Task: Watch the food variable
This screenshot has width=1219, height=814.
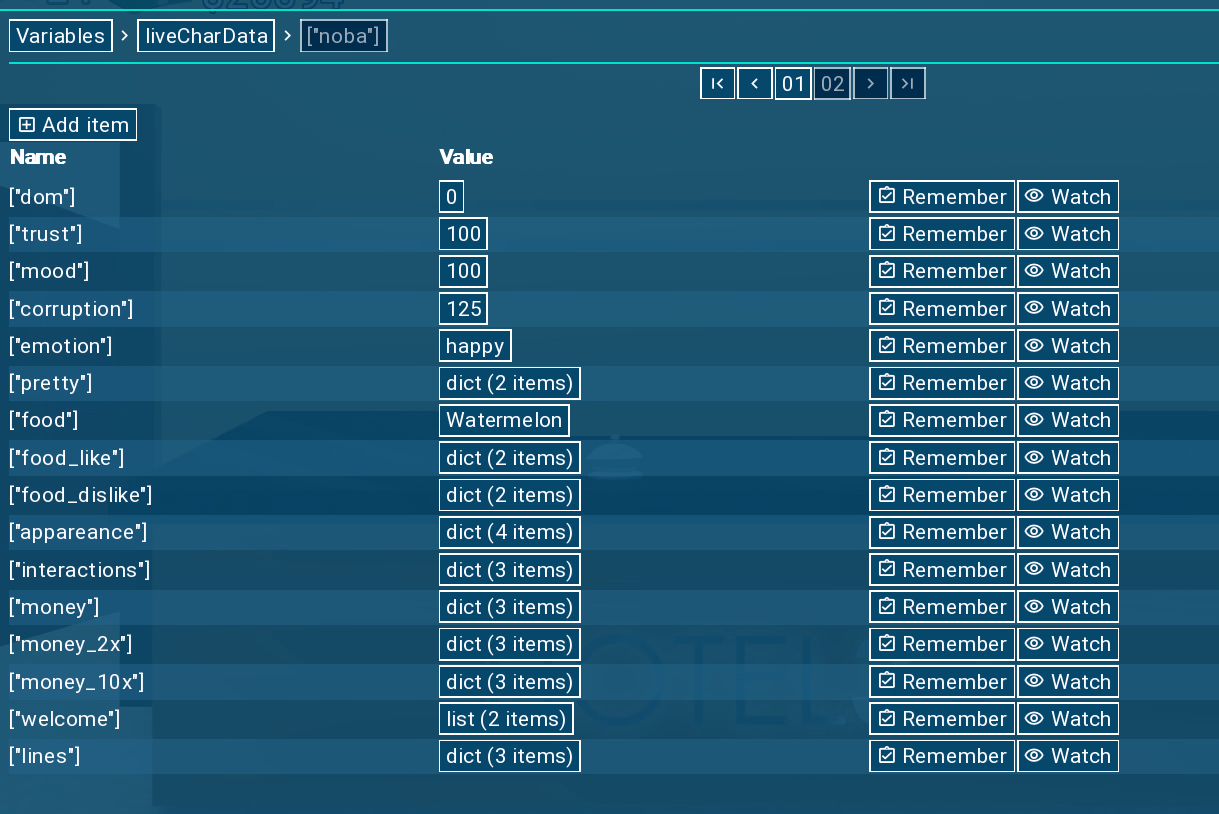Action: click(x=1068, y=420)
